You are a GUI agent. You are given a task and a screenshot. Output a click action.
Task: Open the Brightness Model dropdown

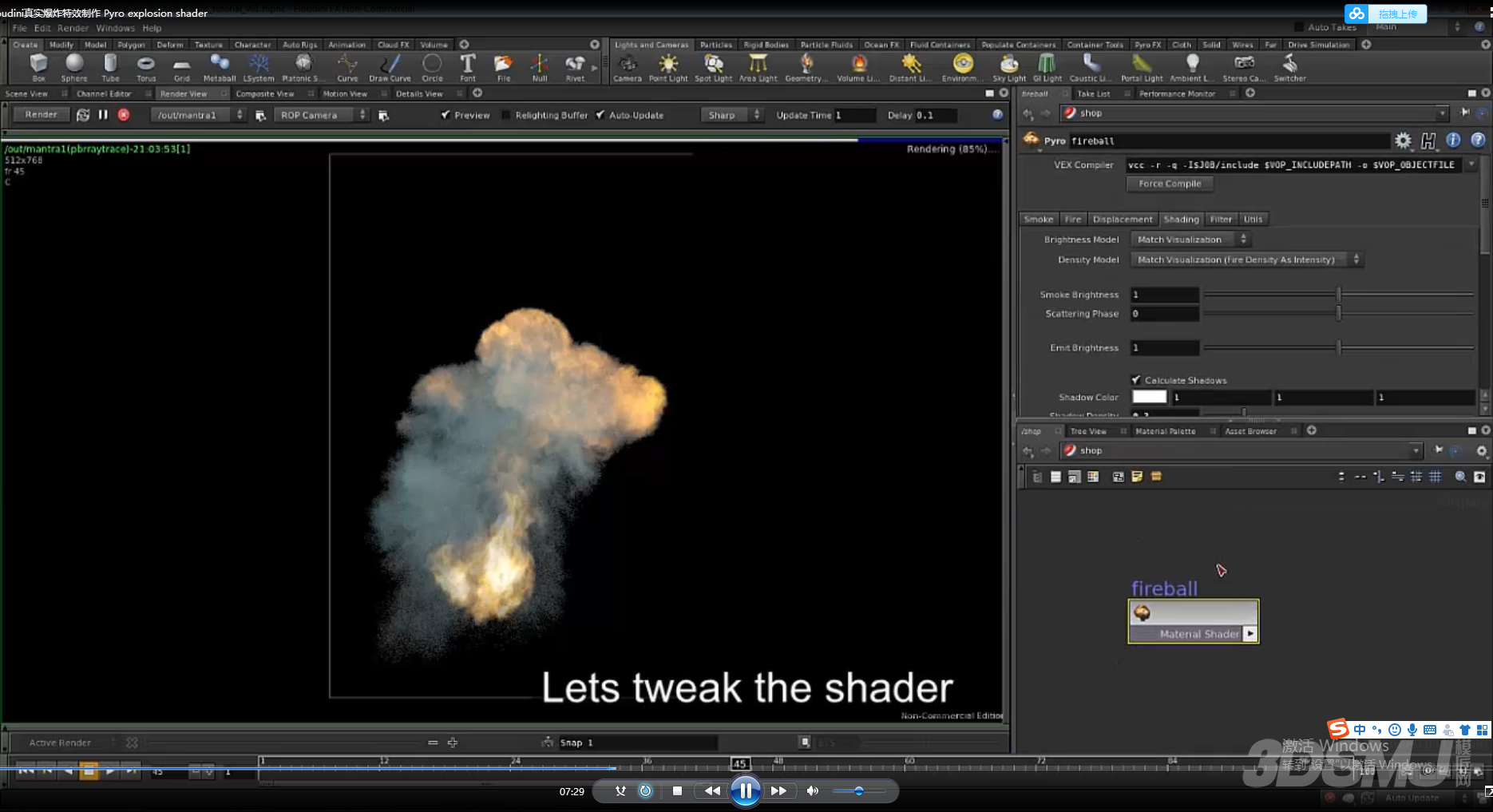(1190, 240)
